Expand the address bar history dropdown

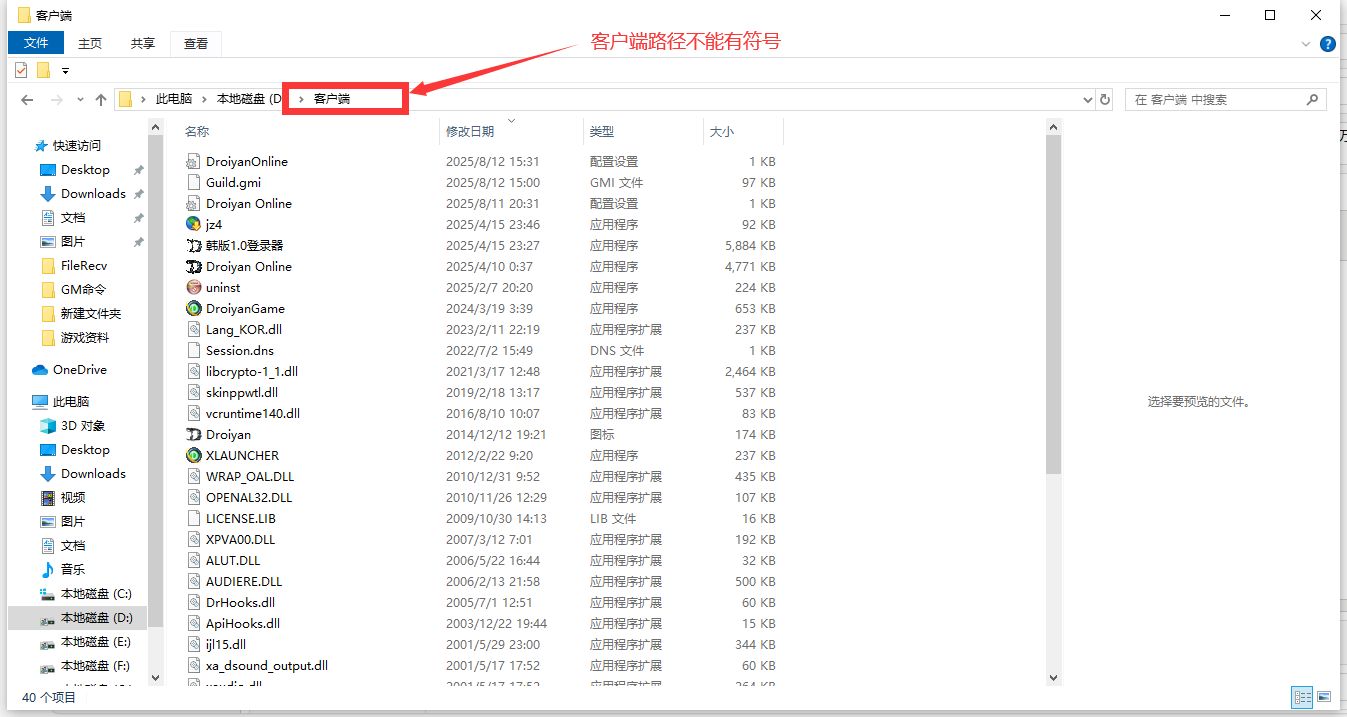tap(1088, 99)
